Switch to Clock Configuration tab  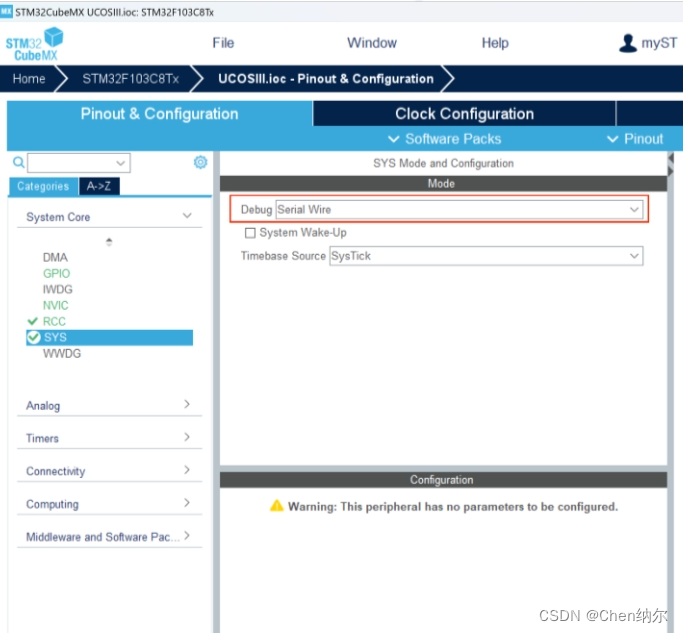(464, 114)
